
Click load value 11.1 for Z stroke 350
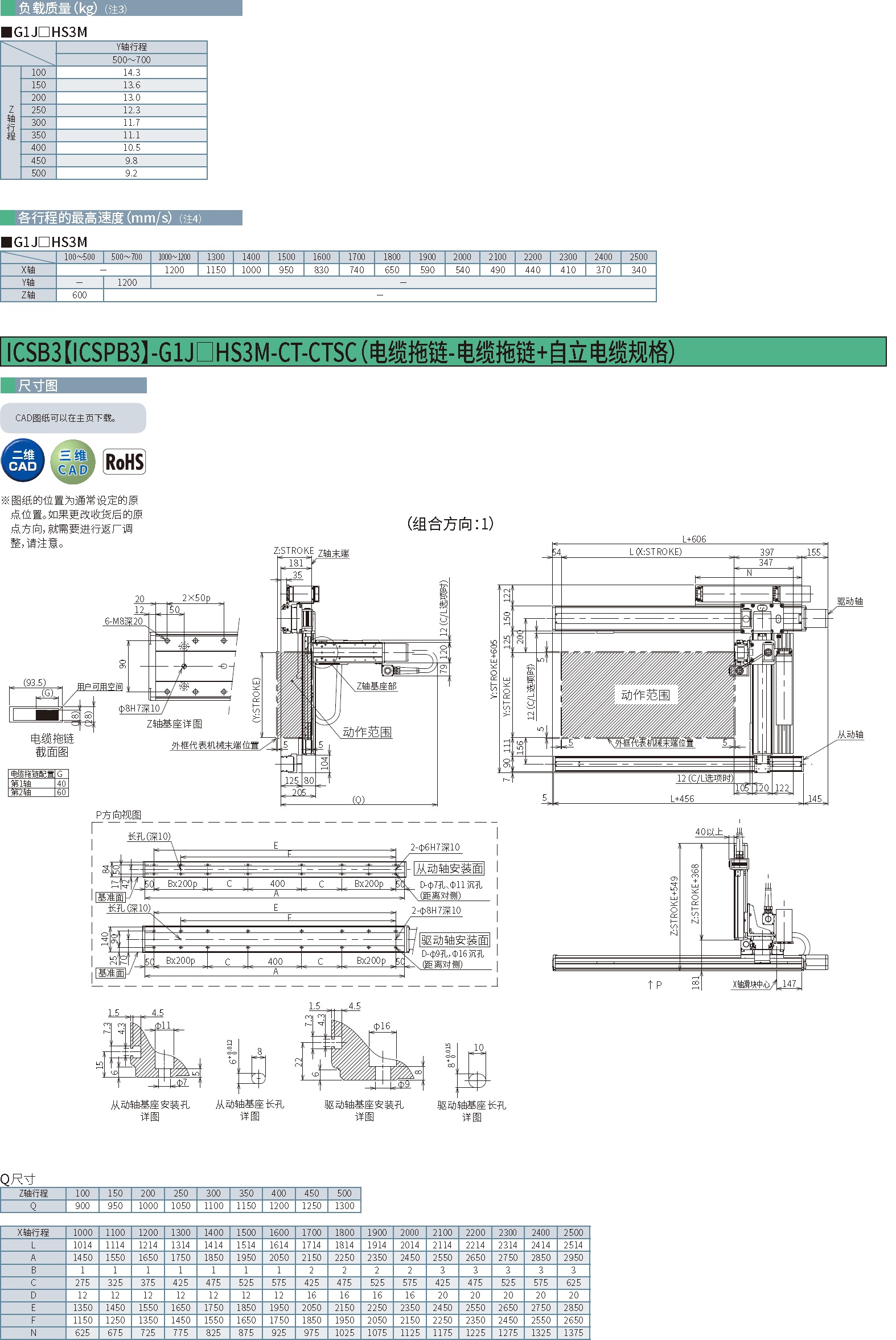(x=131, y=135)
